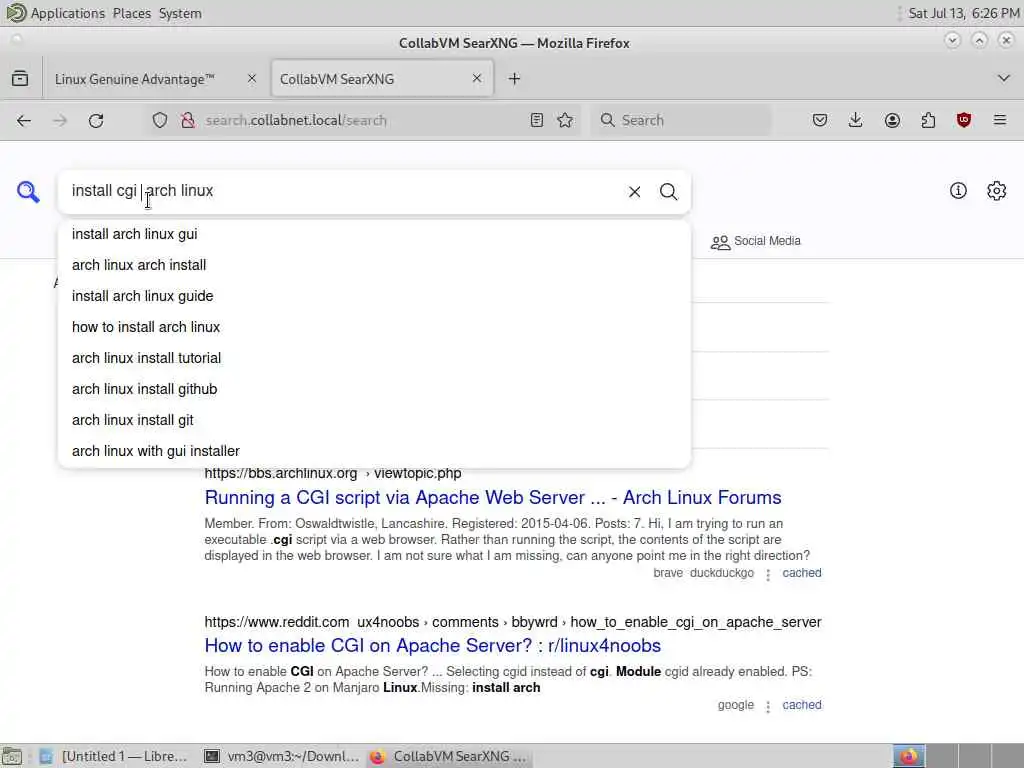
Task: Open the uBlock Origin toolbar icon
Action: click(x=964, y=120)
